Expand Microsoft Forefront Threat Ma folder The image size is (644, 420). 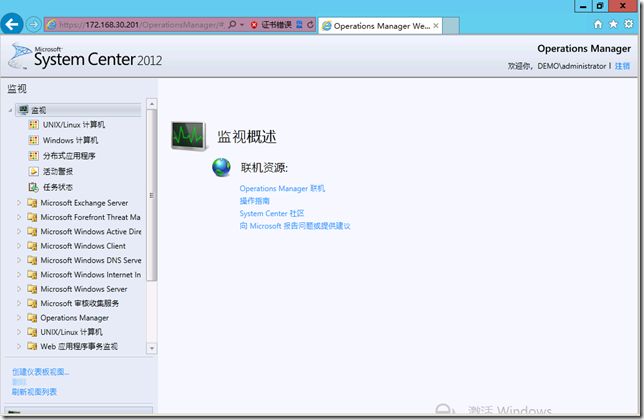point(18,217)
